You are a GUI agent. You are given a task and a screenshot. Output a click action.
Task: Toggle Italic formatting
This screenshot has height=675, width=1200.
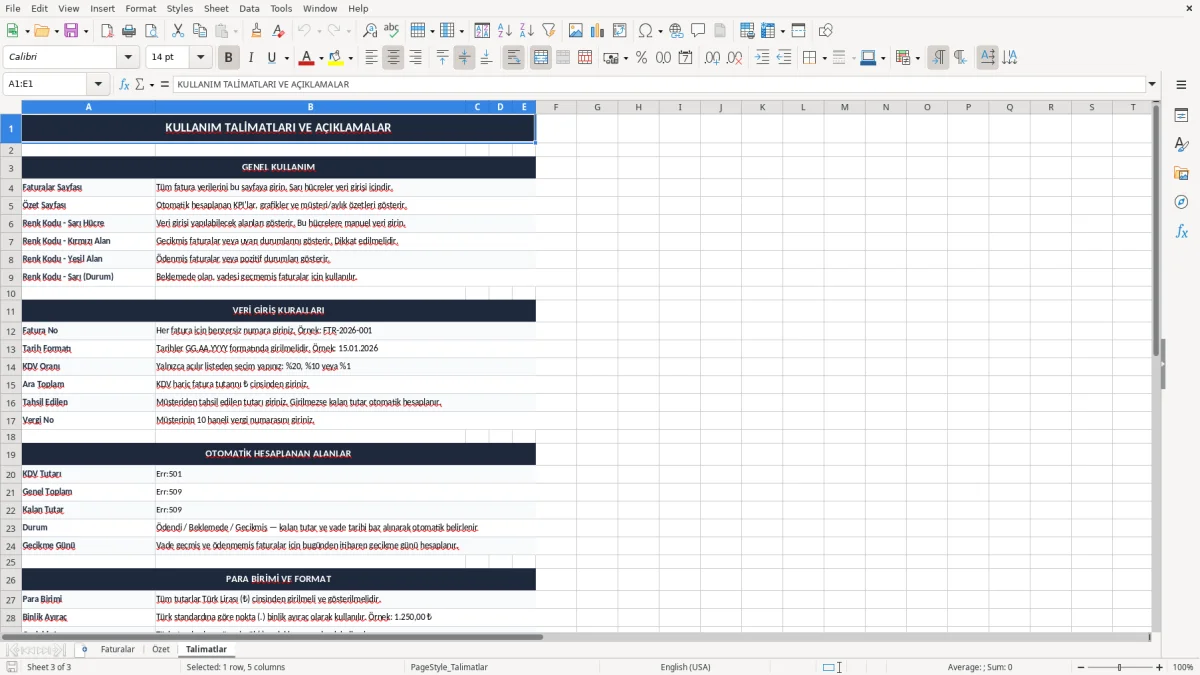[x=251, y=58]
